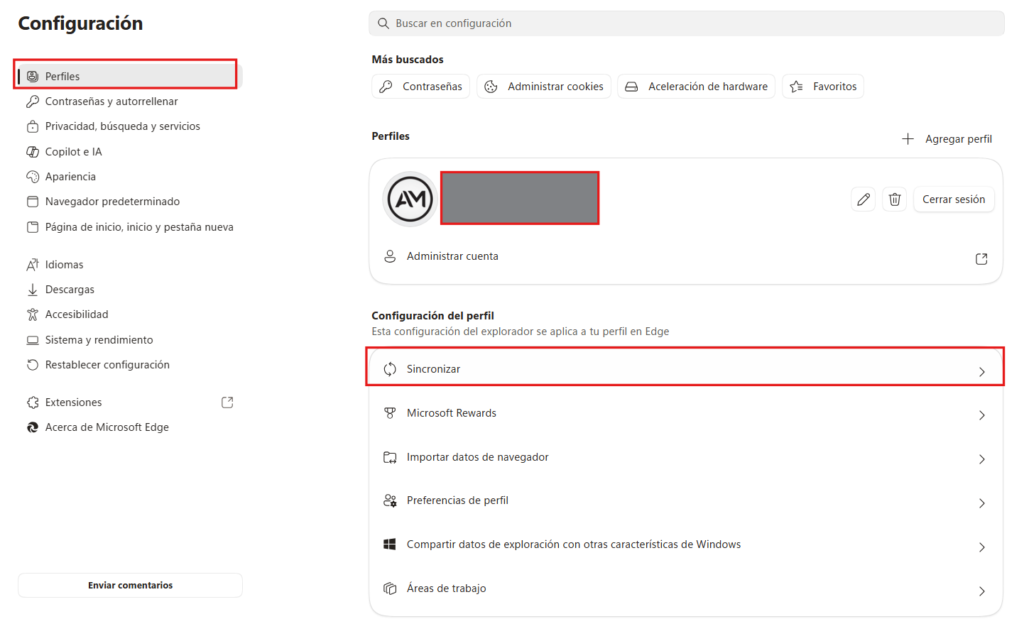Open Privacidad, búsqueda y servicios
This screenshot has height=619, width=1024.
coord(122,126)
